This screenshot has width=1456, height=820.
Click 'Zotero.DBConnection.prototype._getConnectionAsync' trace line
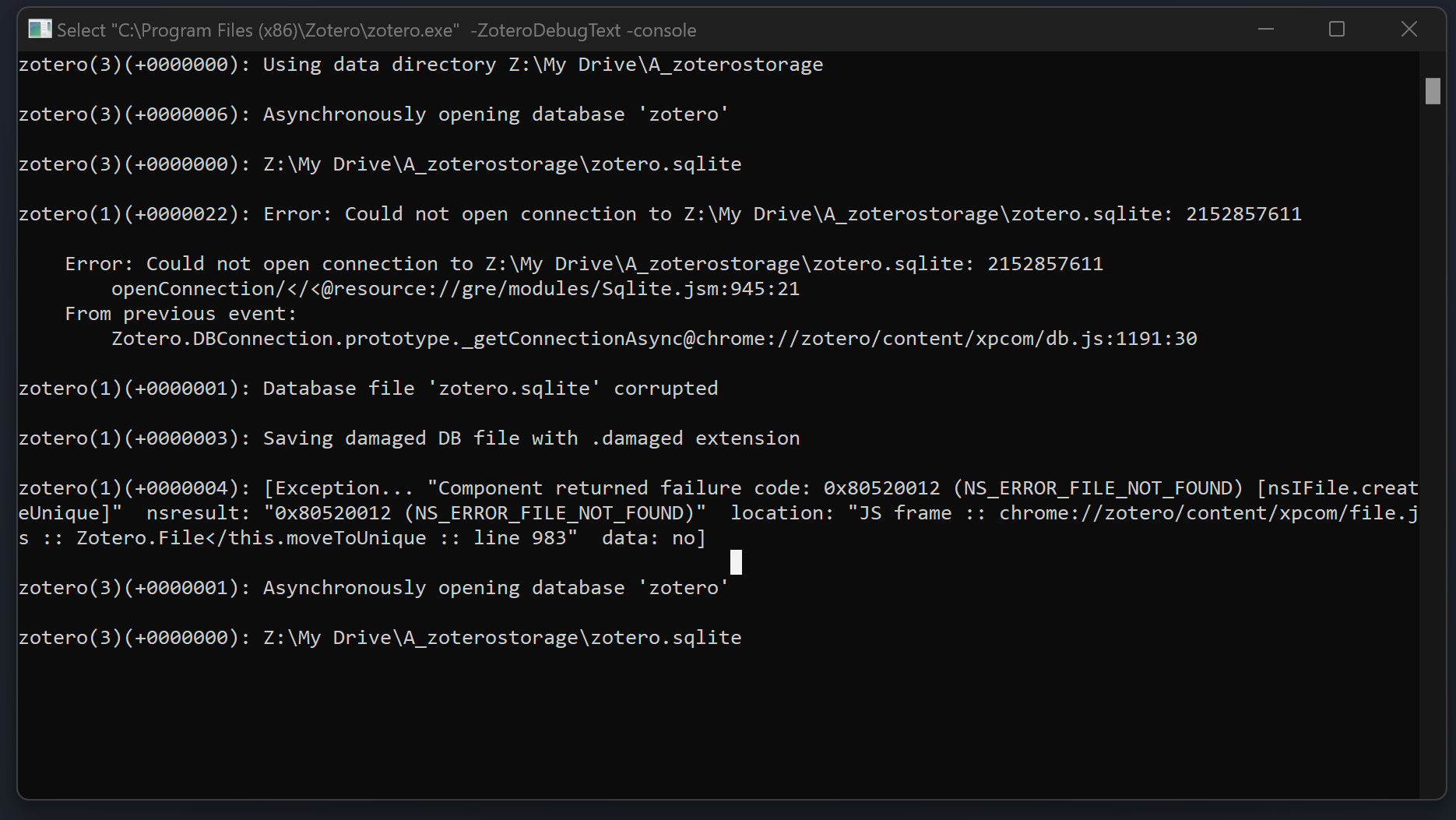(654, 339)
